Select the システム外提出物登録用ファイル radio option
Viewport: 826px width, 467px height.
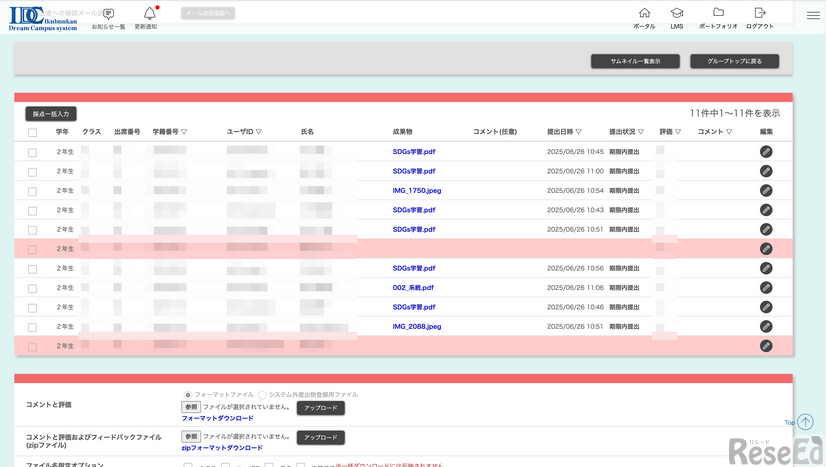coord(262,395)
